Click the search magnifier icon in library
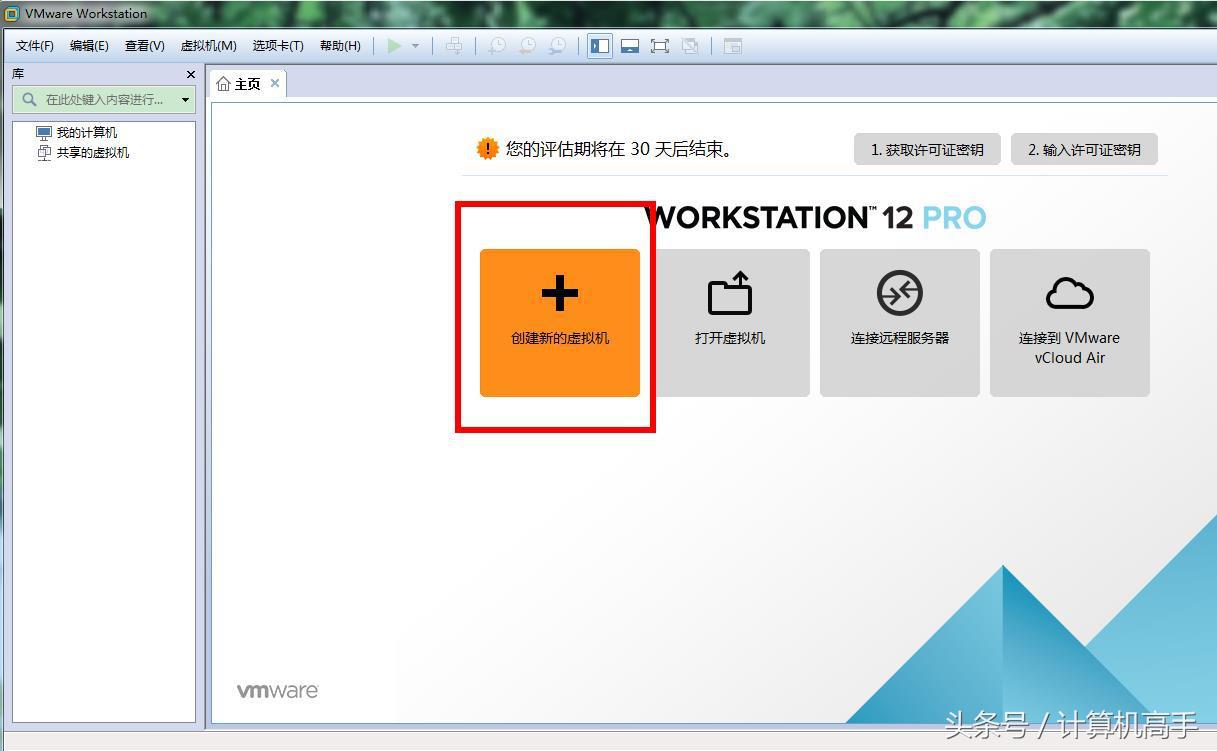 (29, 99)
